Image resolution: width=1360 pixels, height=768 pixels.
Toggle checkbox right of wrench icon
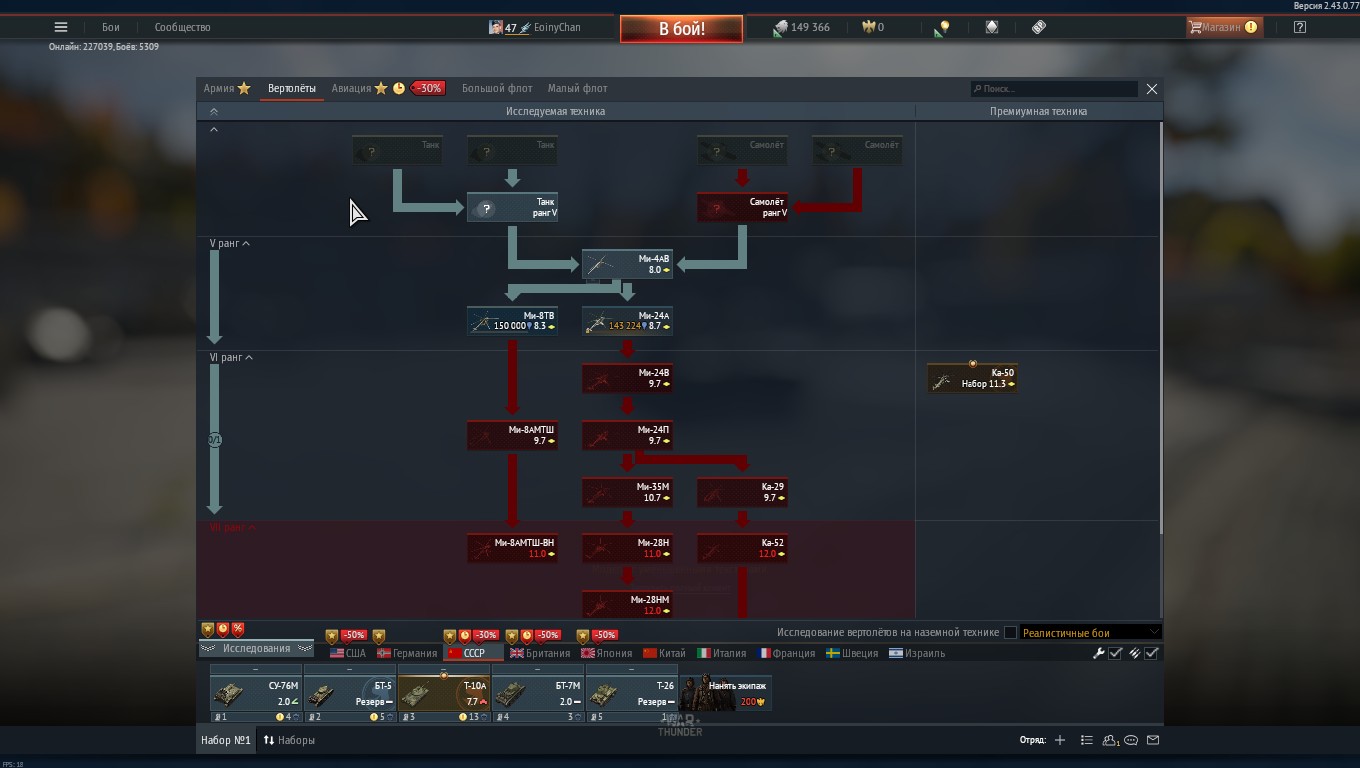[1116, 653]
